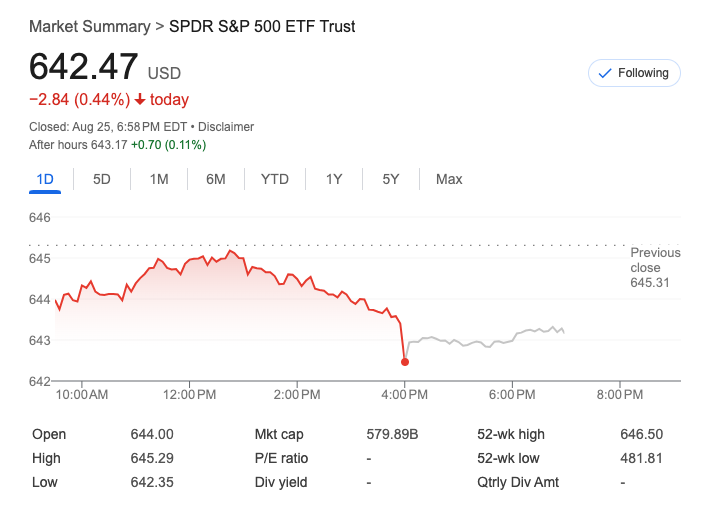Click the red 4:00 PM closing price dot
This screenshot has height=507, width=708.
(405, 361)
